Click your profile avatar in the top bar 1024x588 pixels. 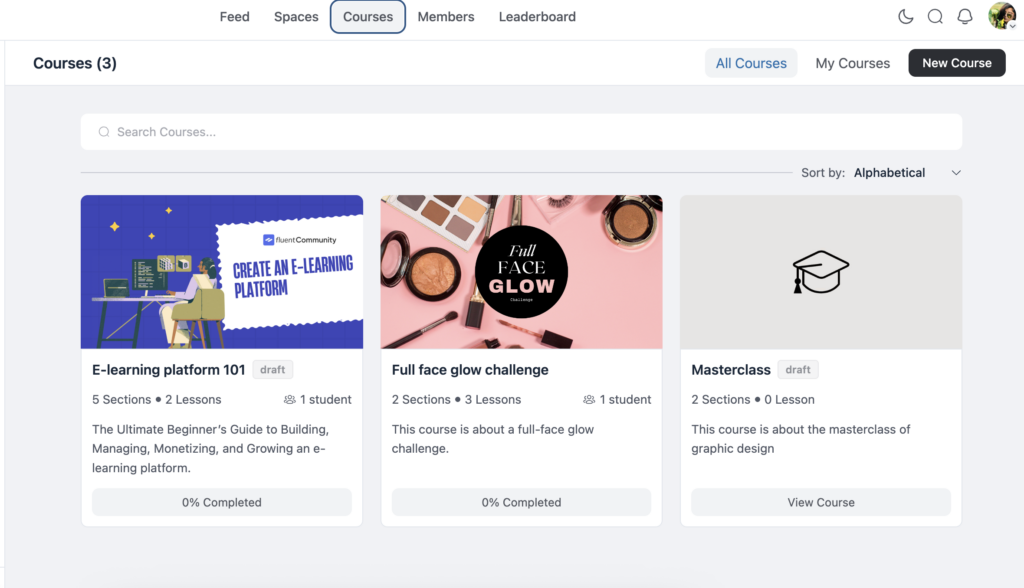(x=1001, y=14)
